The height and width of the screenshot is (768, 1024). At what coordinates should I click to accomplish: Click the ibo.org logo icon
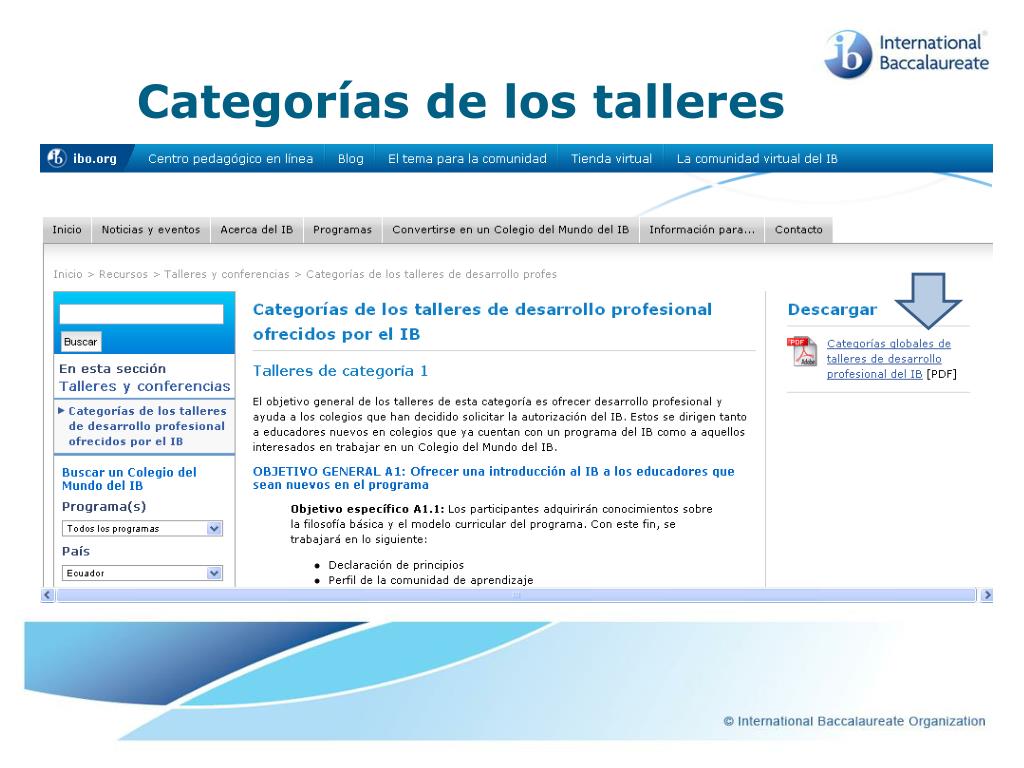(x=57, y=157)
